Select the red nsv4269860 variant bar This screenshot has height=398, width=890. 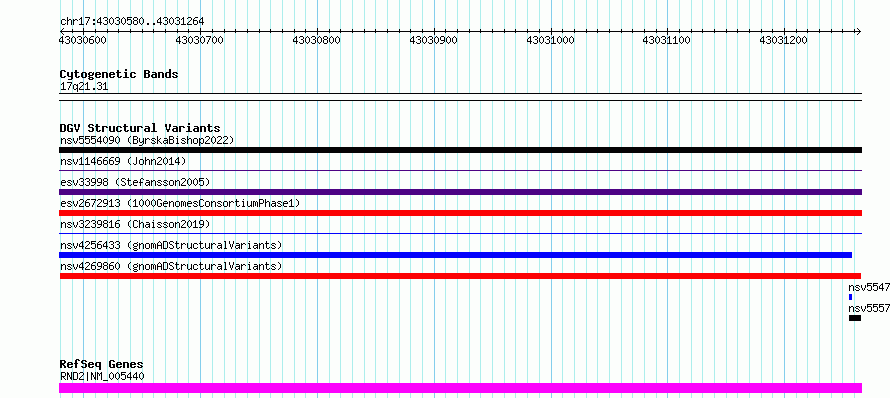(x=460, y=276)
